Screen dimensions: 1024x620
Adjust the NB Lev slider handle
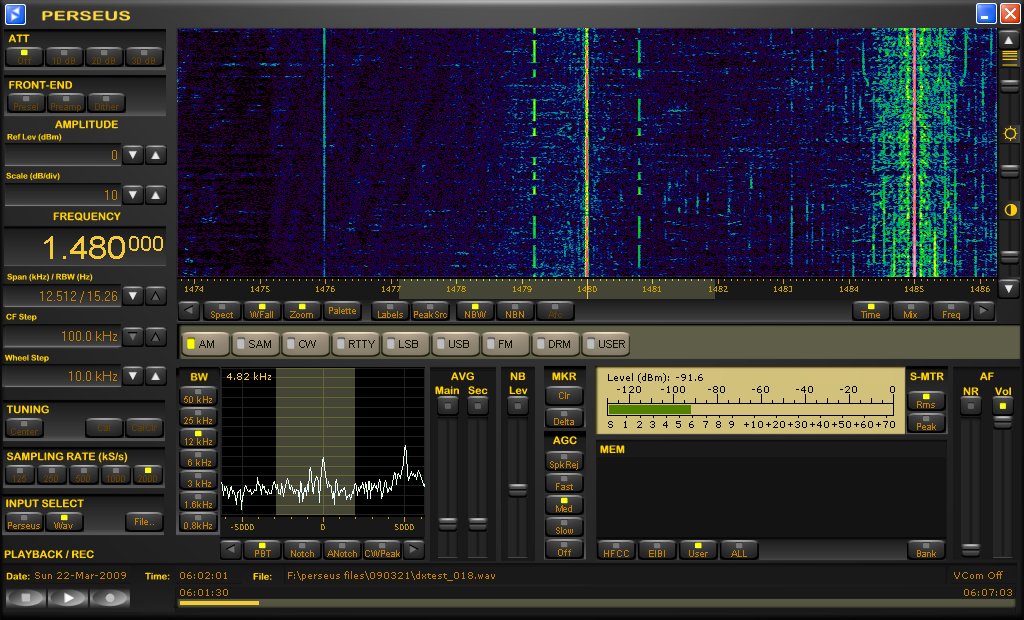click(517, 490)
